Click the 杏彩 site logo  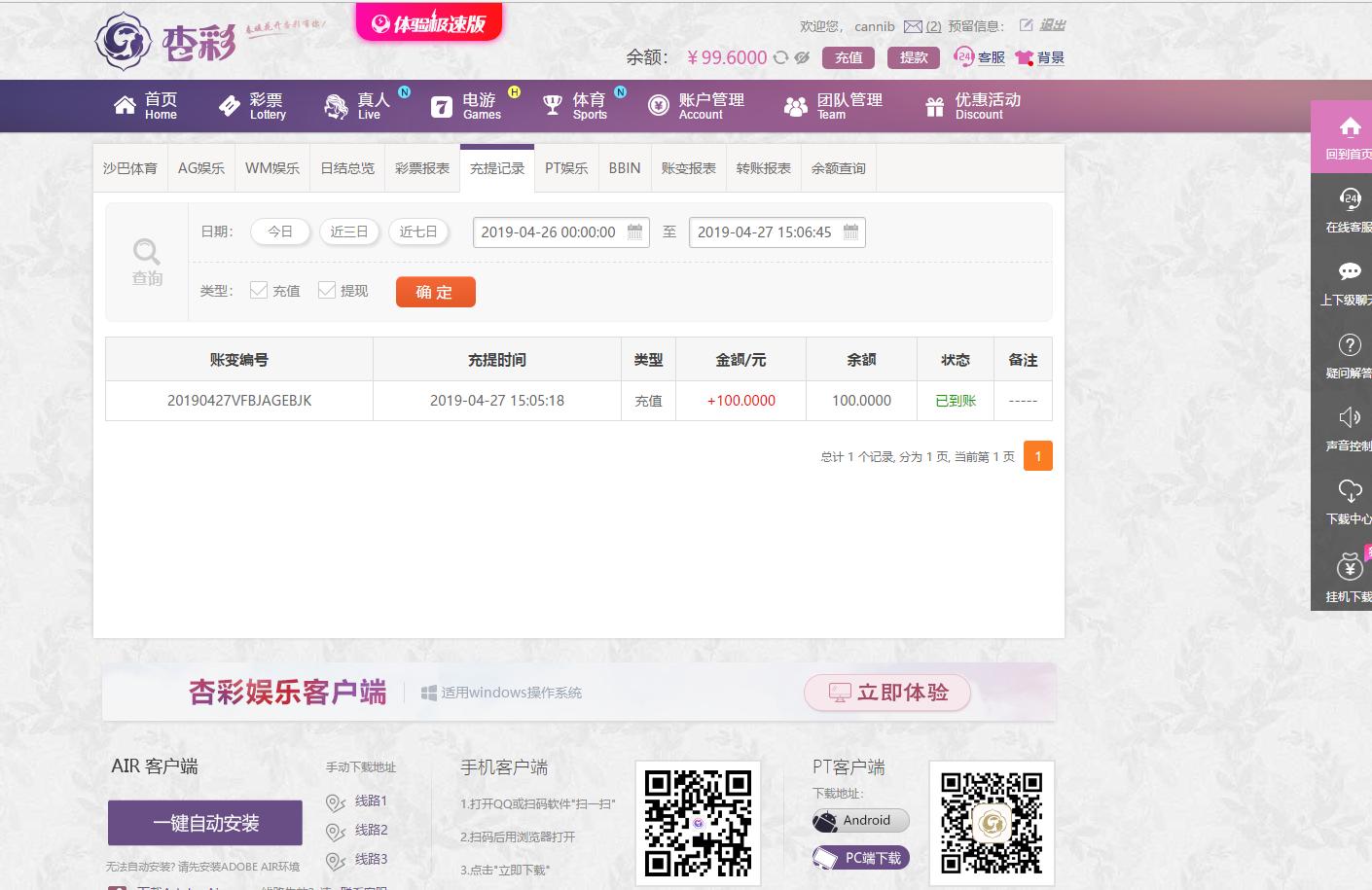pyautogui.click(x=166, y=42)
